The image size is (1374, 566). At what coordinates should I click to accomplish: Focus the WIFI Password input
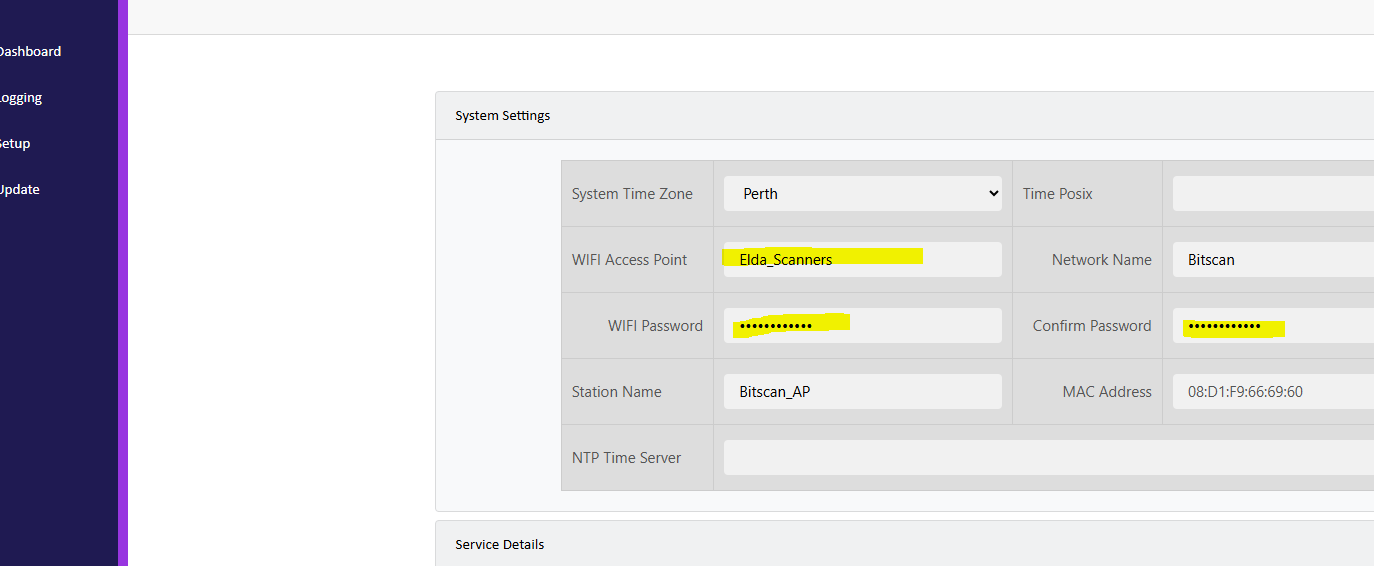pyautogui.click(x=863, y=325)
